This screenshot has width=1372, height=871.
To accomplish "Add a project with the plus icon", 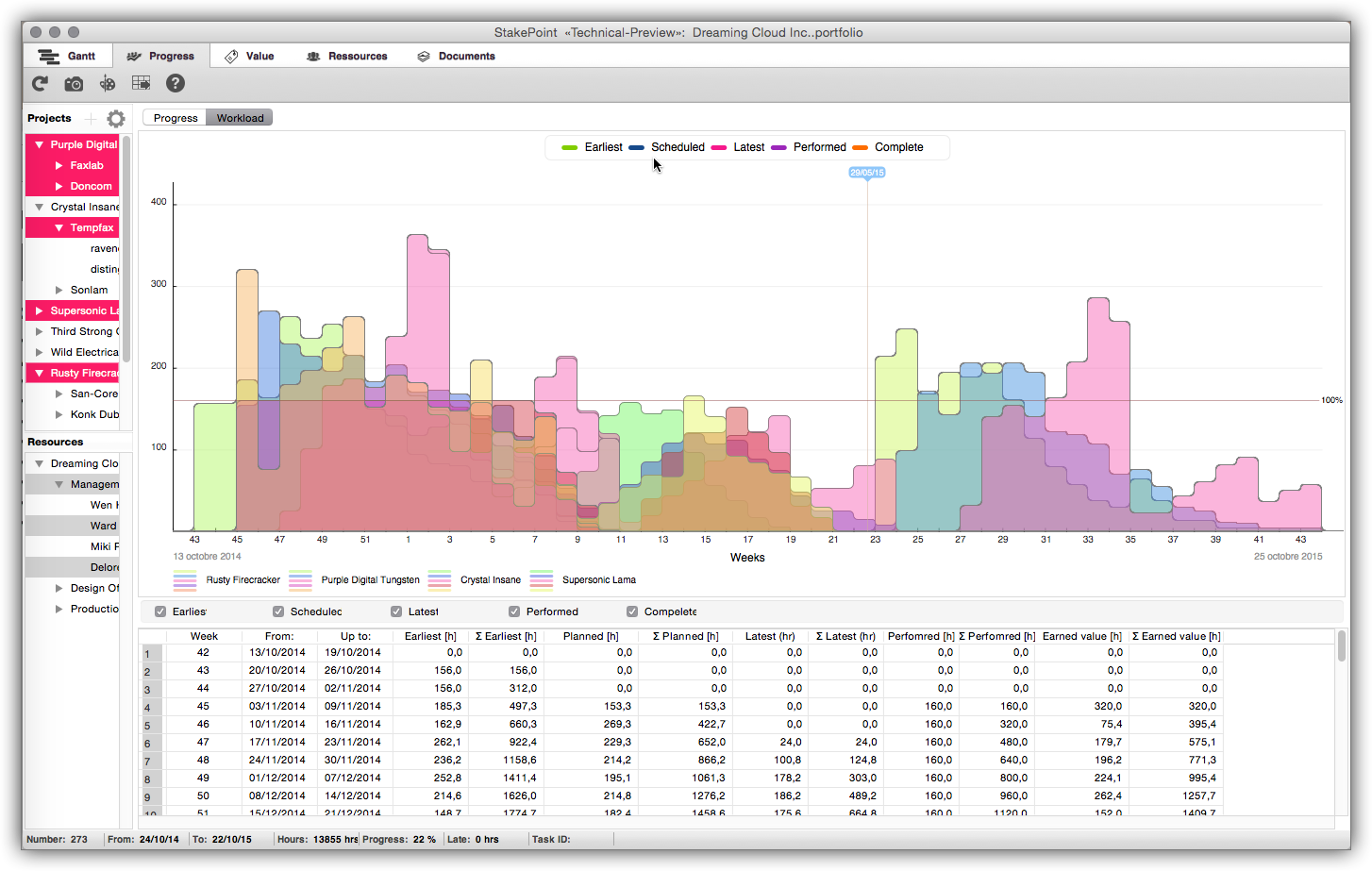I will tap(91, 119).
